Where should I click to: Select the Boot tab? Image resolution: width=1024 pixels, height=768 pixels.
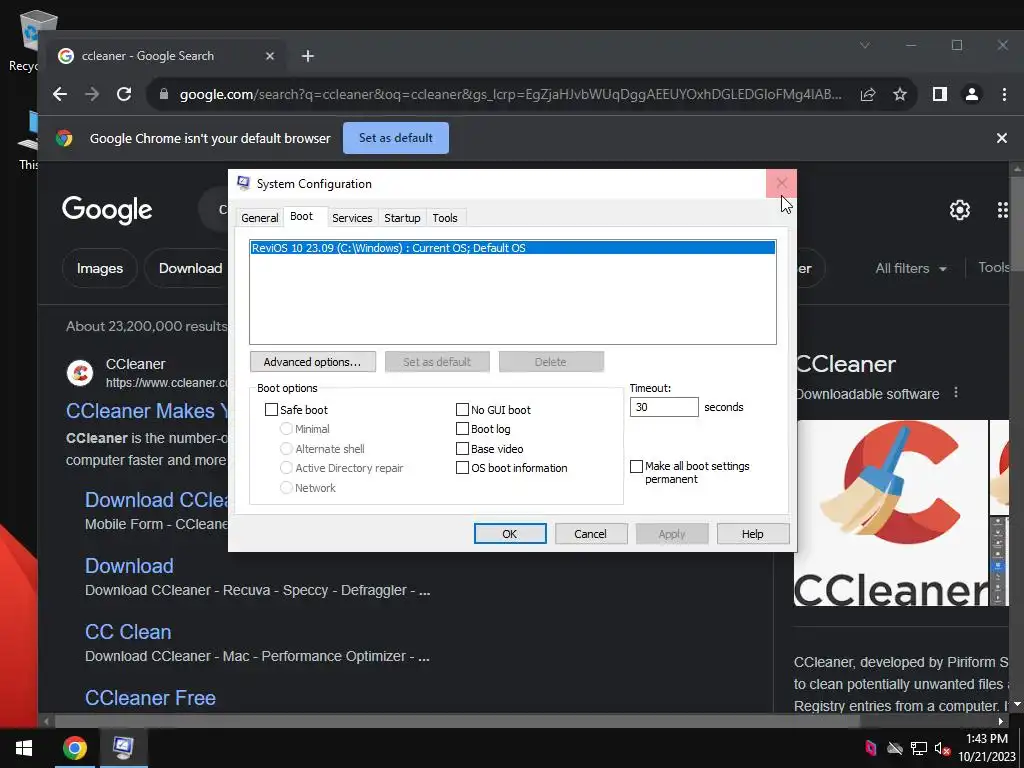pyautogui.click(x=302, y=216)
